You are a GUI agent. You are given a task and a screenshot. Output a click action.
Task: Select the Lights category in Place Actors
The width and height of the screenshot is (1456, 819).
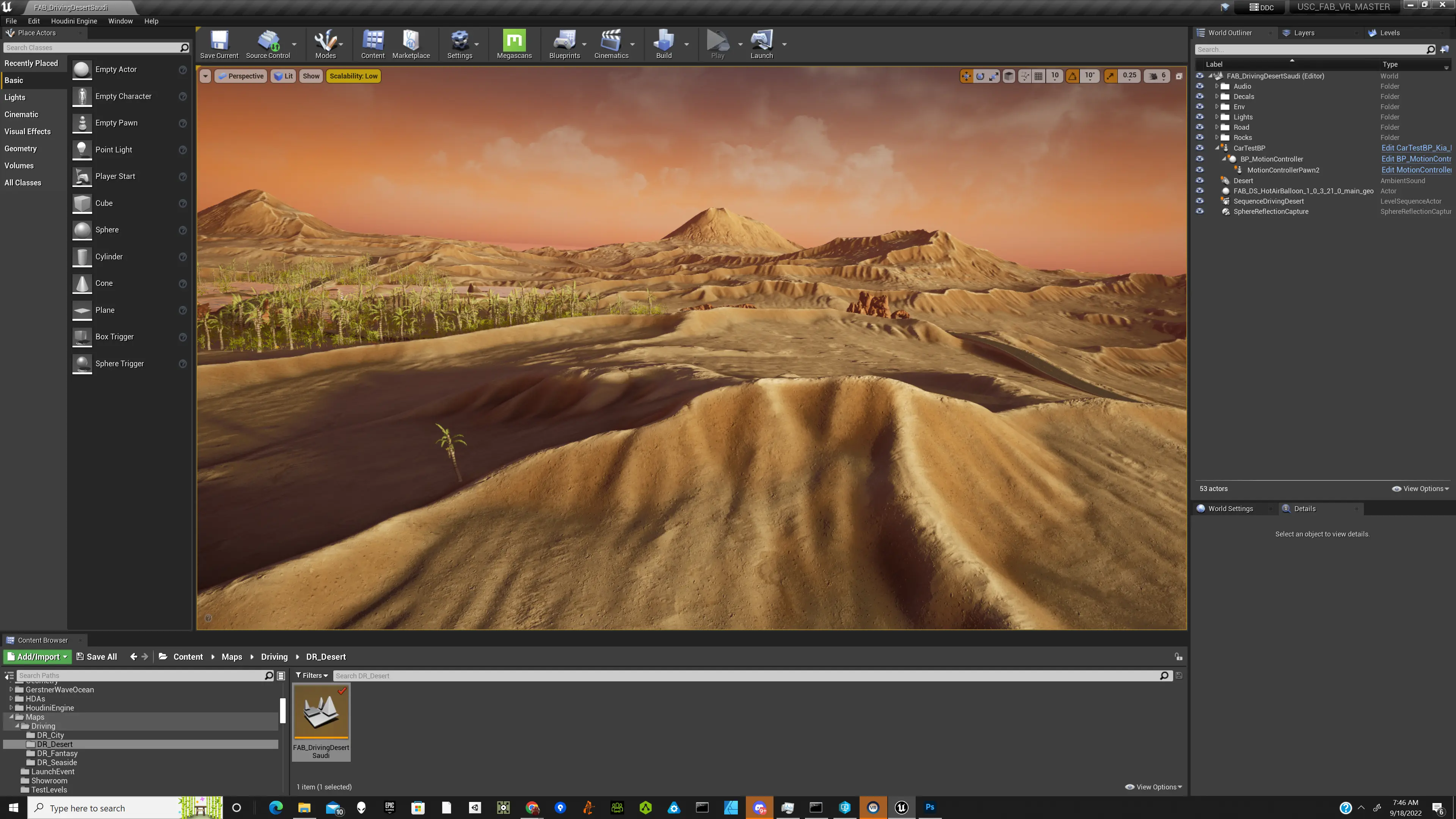tap(15, 97)
